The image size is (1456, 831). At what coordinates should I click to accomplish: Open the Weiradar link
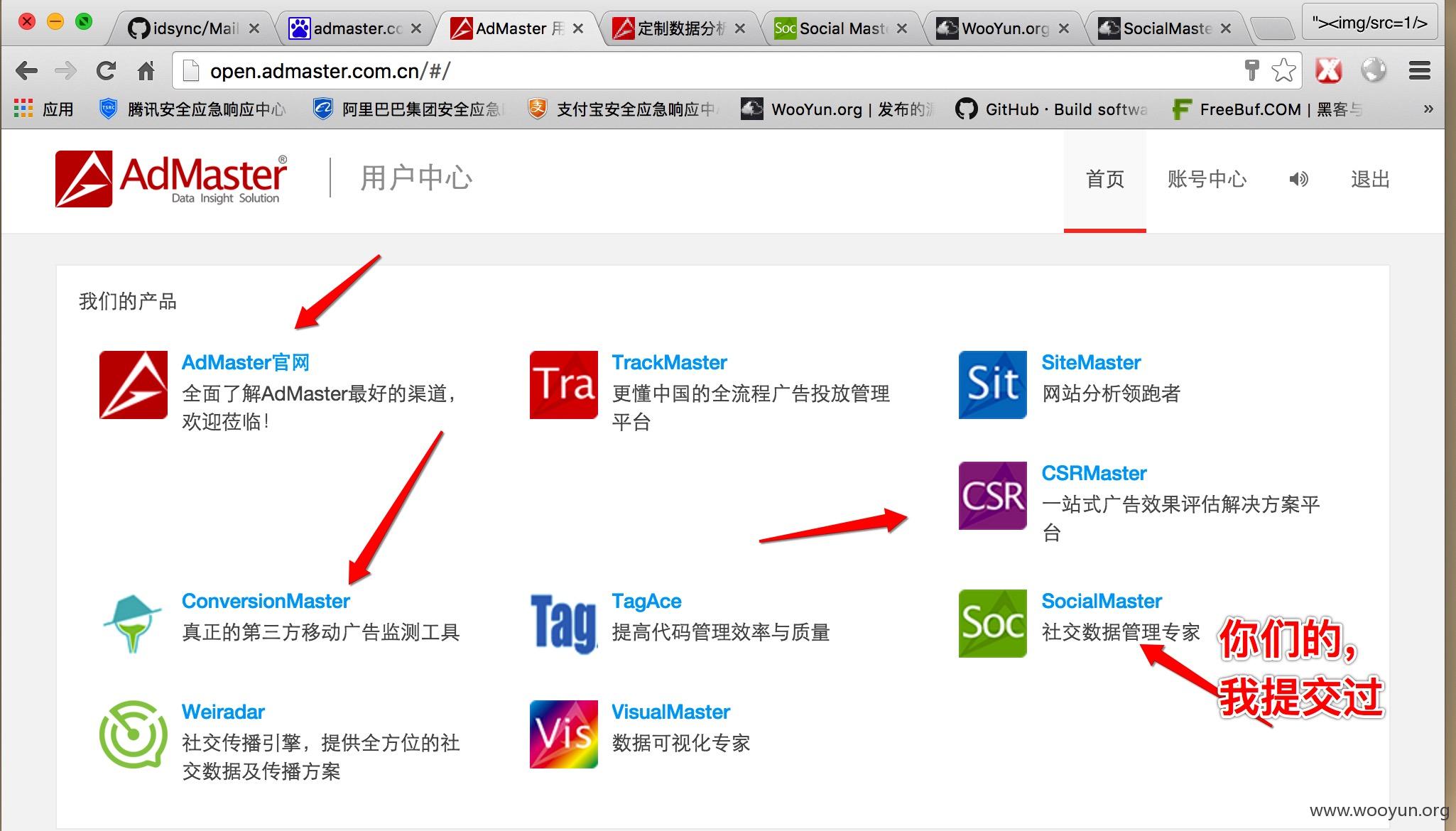[223, 712]
